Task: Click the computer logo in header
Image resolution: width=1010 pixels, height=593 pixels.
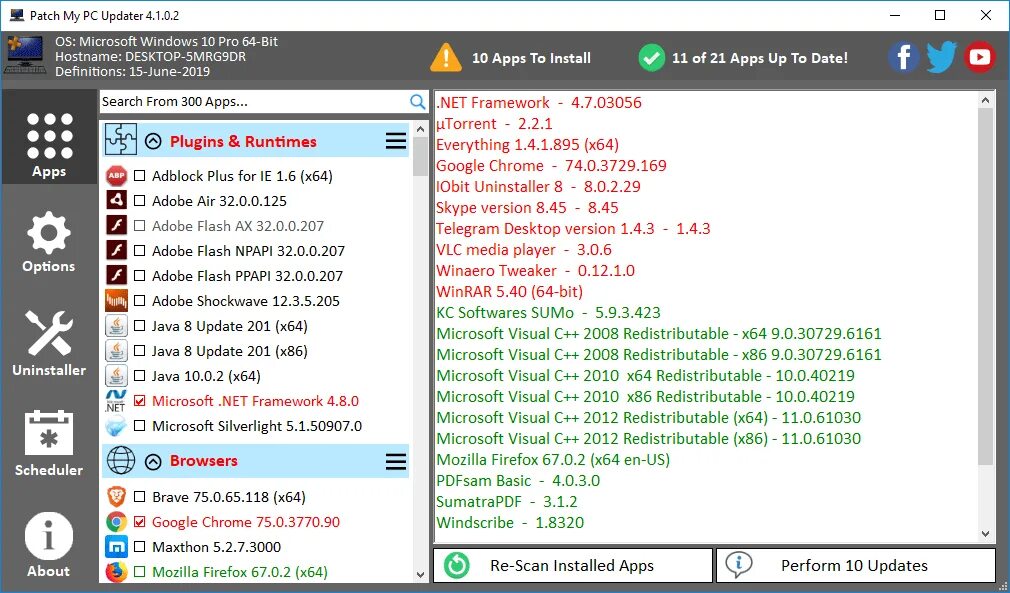Action: coord(26,55)
